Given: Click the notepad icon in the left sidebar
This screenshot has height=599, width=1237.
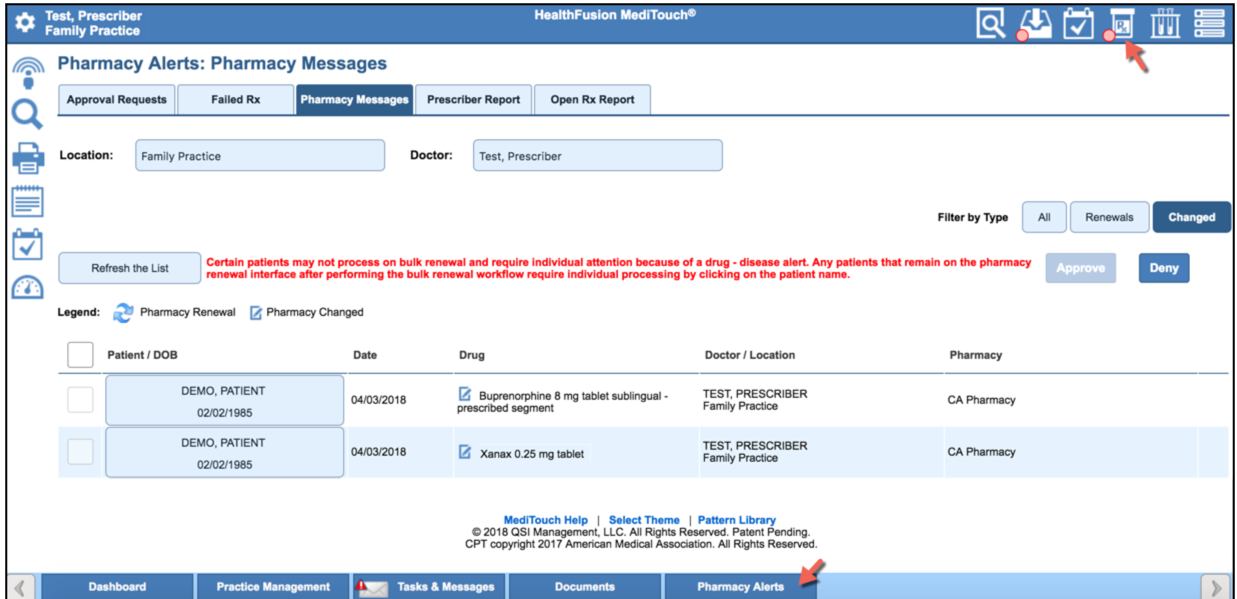Looking at the screenshot, I should coord(28,201).
